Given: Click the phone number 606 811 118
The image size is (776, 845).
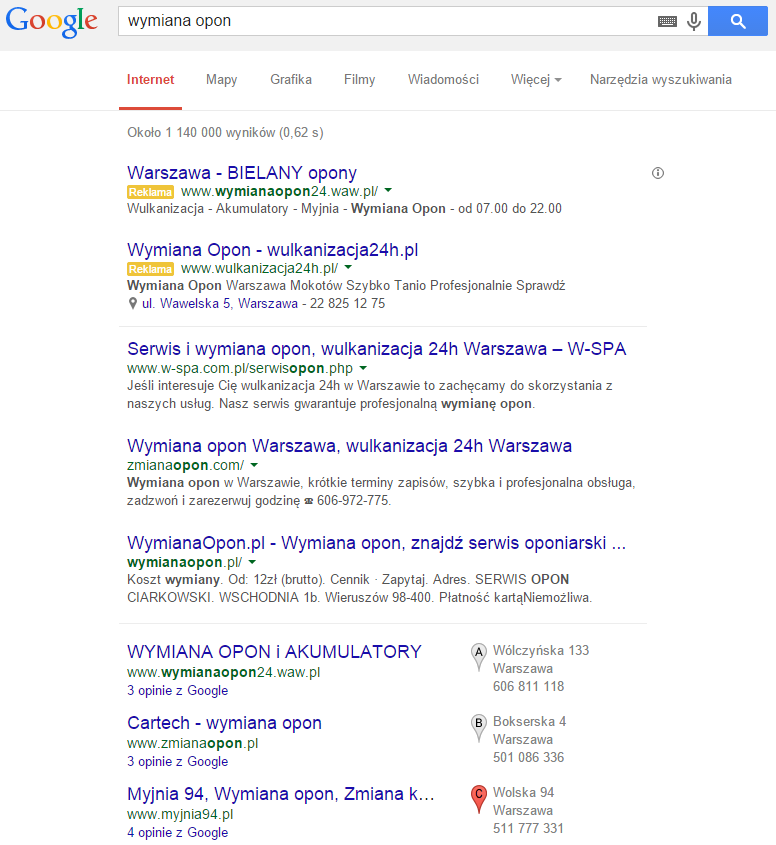Looking at the screenshot, I should (529, 687).
